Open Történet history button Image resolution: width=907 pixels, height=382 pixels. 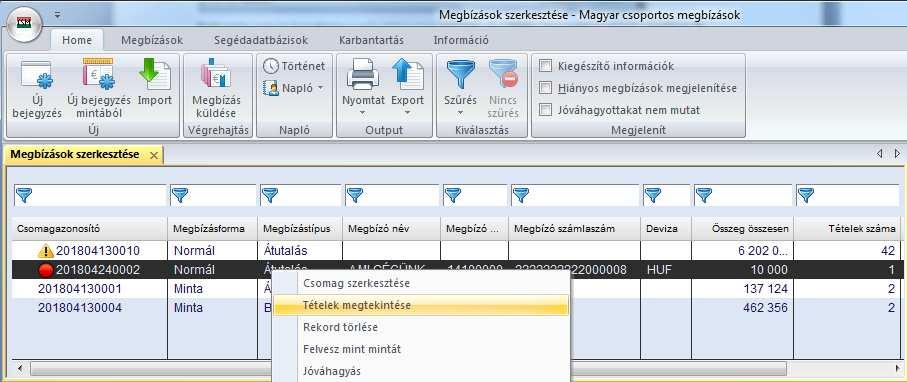(294, 66)
